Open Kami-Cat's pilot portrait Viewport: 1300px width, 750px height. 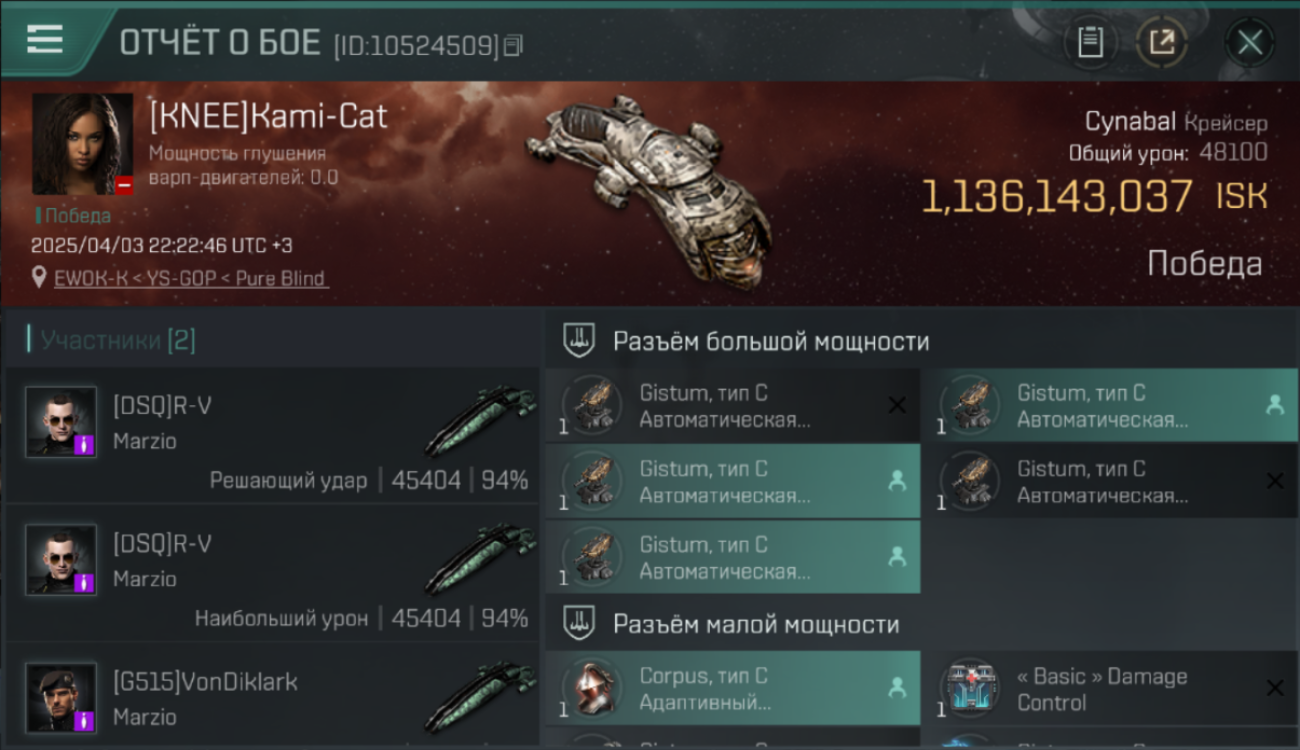[x=82, y=144]
